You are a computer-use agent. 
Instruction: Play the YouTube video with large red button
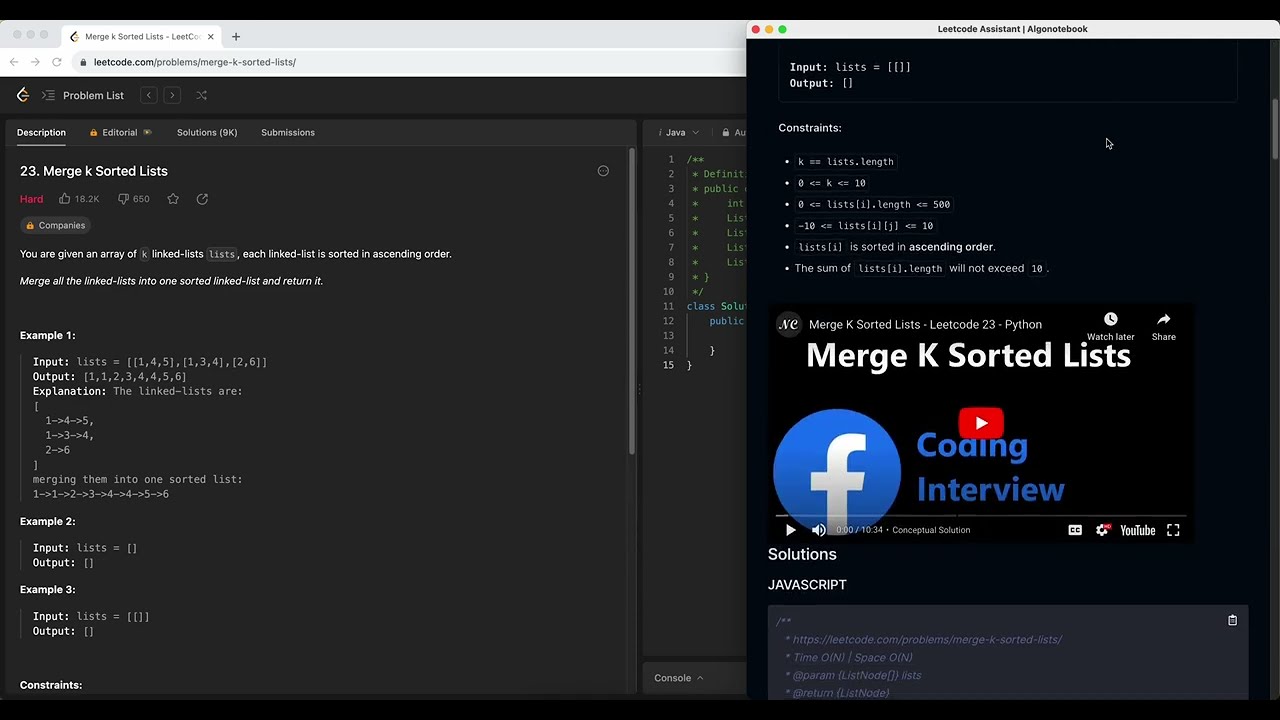click(981, 423)
